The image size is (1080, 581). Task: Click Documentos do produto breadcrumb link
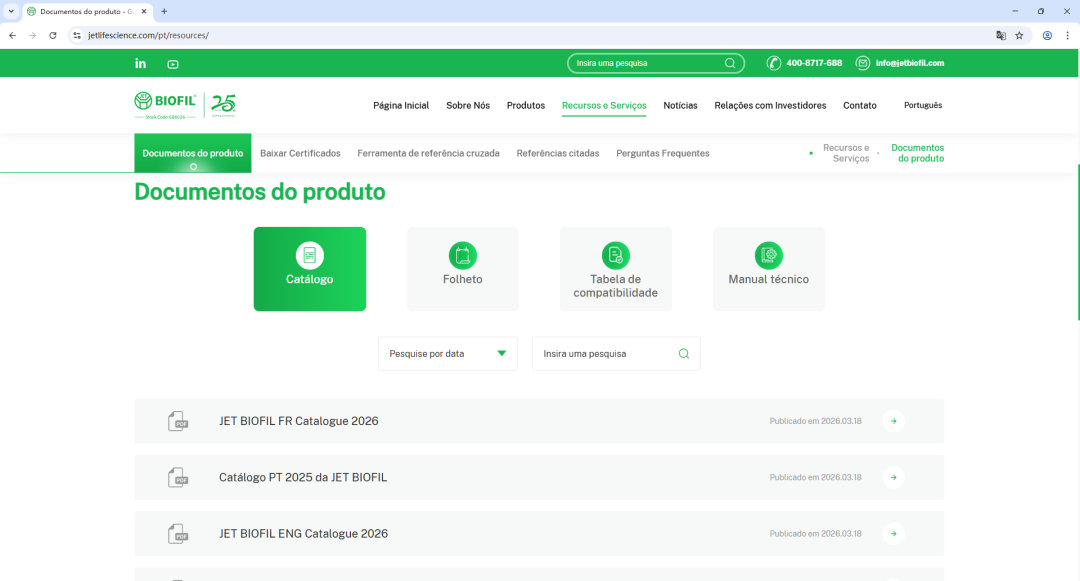point(917,153)
